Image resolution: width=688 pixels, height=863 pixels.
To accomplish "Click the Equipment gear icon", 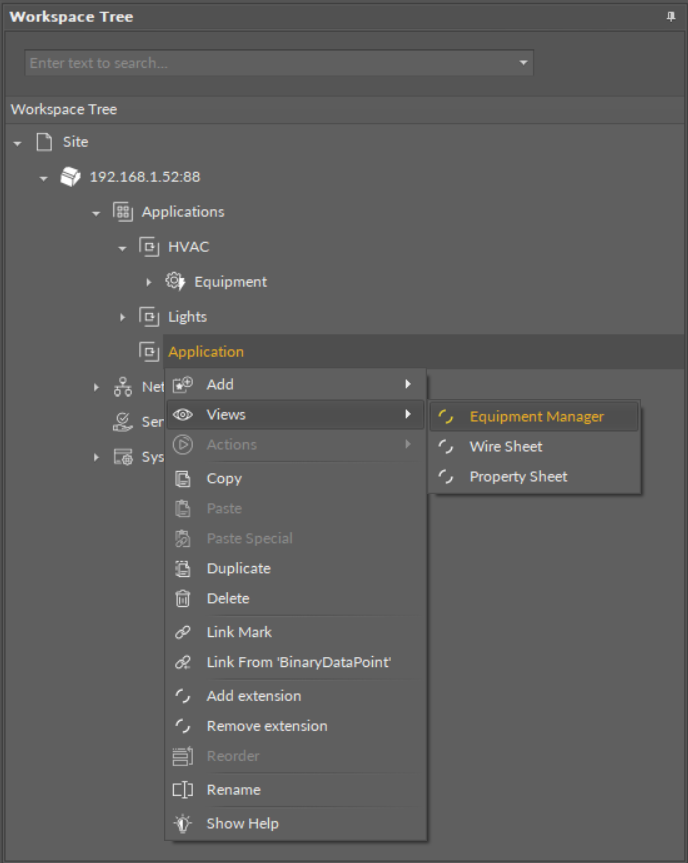I will click(x=175, y=282).
